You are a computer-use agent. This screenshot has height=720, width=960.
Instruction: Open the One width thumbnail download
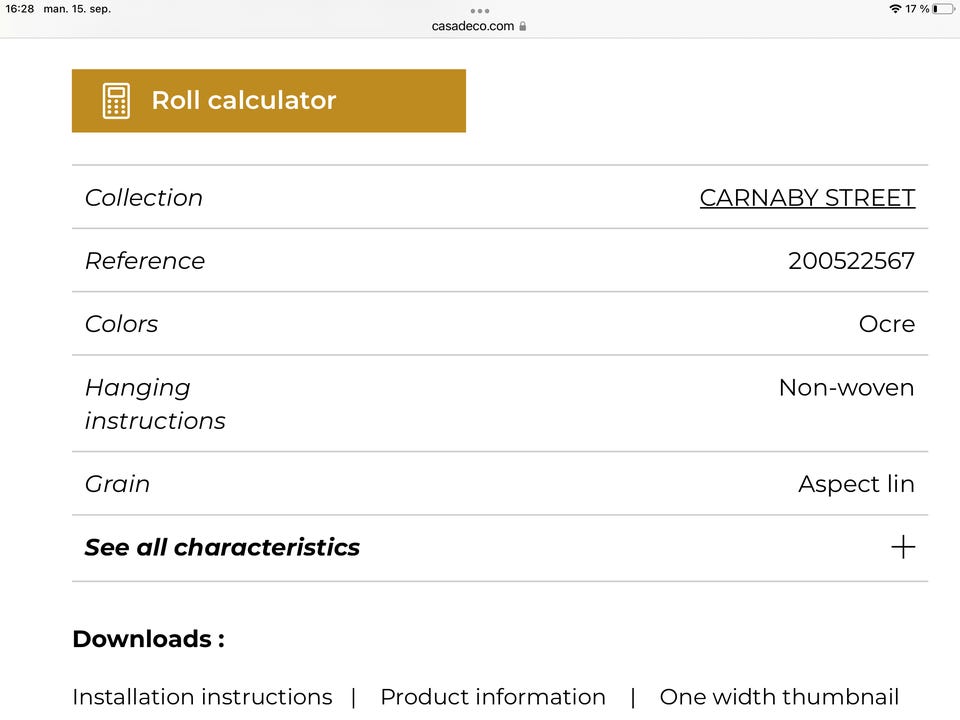[x=779, y=697]
